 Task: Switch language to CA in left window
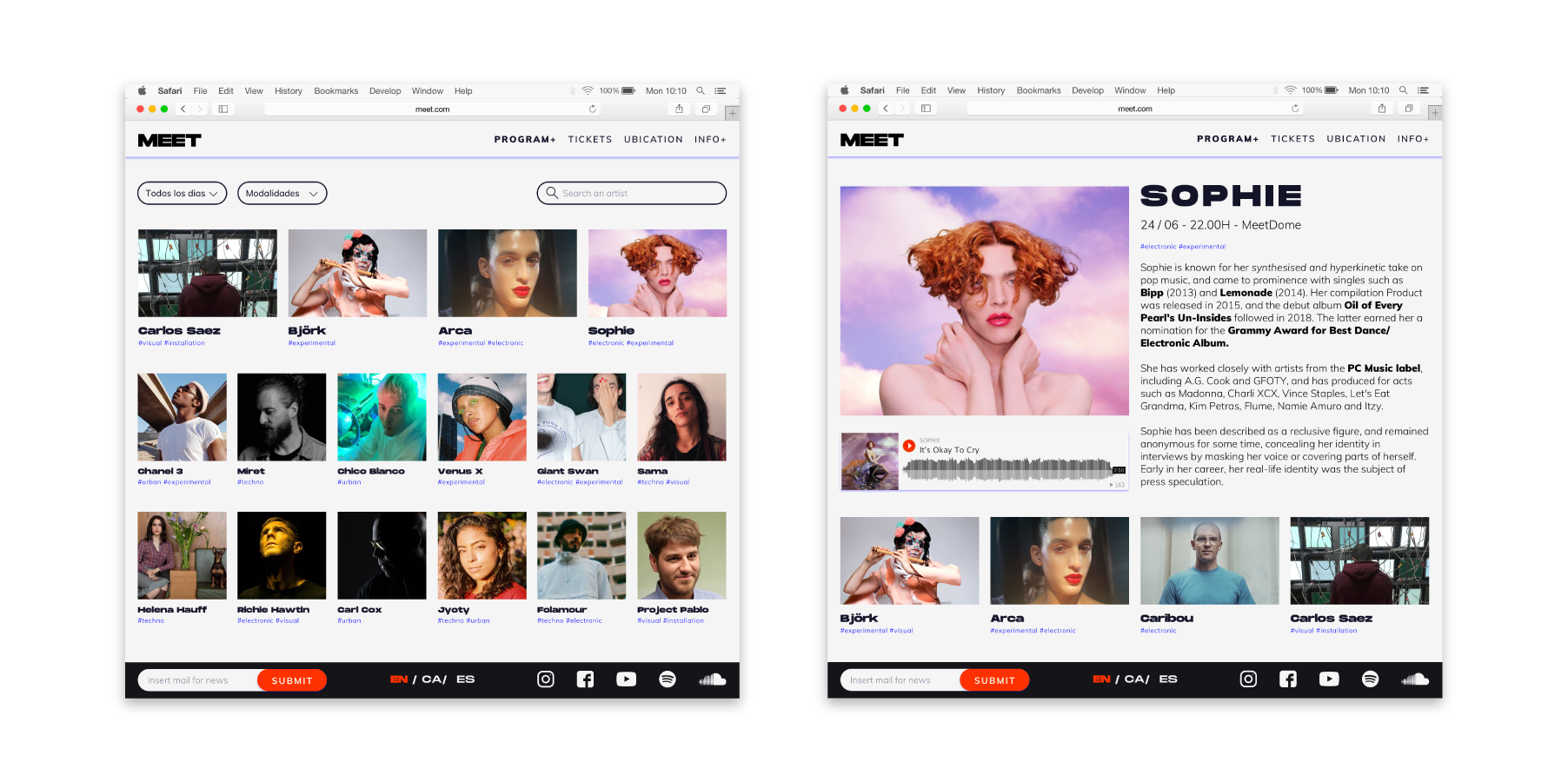pyautogui.click(x=434, y=679)
